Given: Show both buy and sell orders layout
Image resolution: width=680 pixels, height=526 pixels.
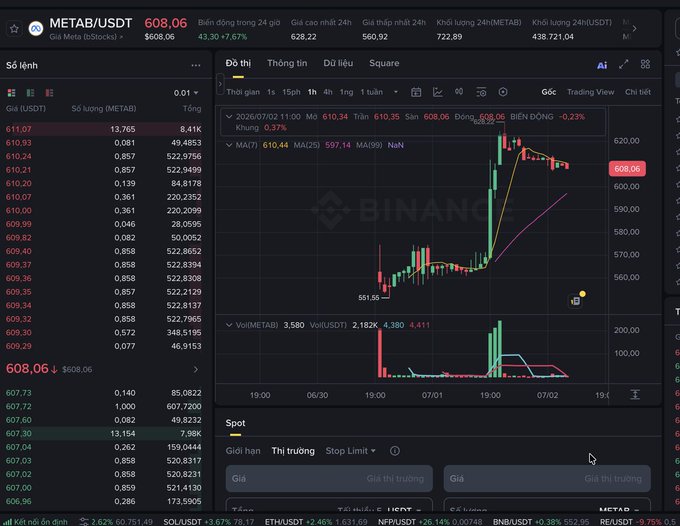Looking at the screenshot, I should coord(12,93).
